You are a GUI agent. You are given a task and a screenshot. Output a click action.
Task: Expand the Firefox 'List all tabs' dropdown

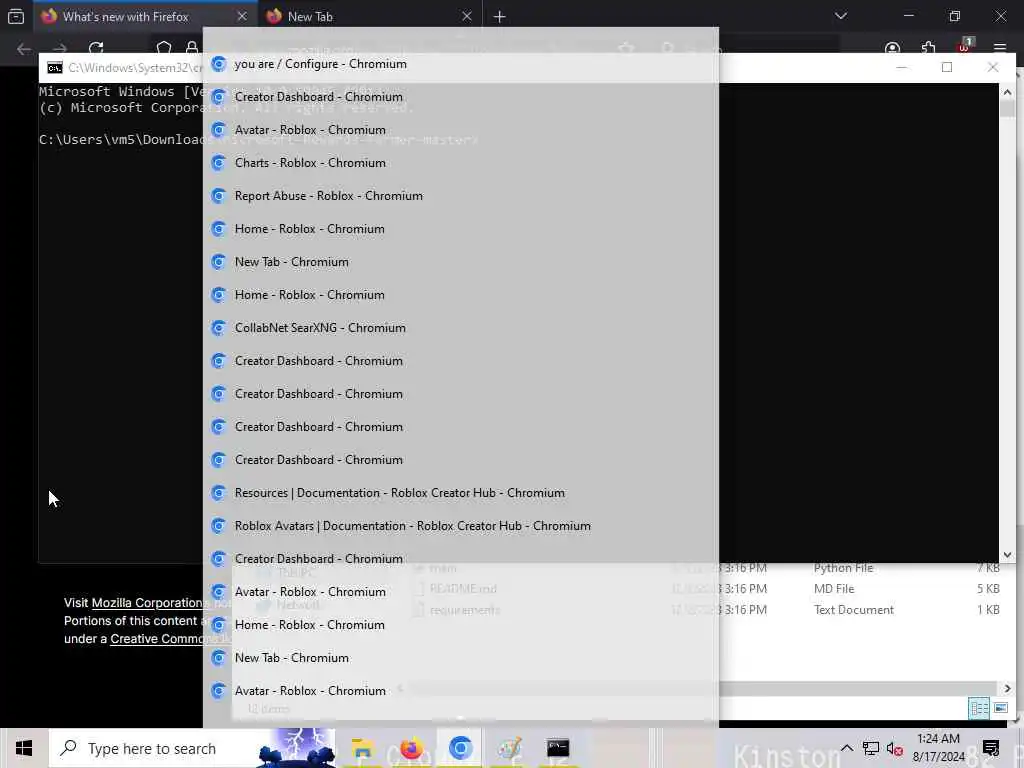[x=840, y=16]
